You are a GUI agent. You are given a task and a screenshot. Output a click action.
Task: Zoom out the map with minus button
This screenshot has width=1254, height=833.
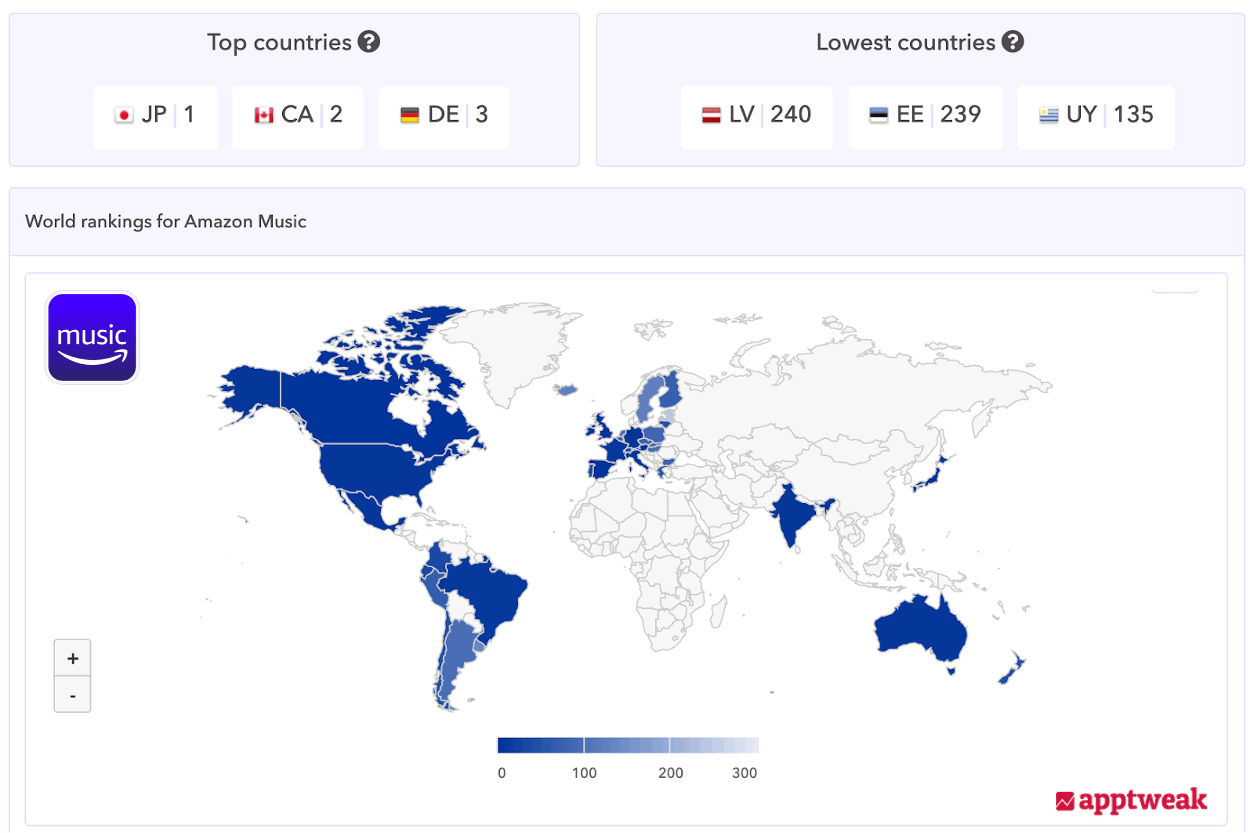72,694
